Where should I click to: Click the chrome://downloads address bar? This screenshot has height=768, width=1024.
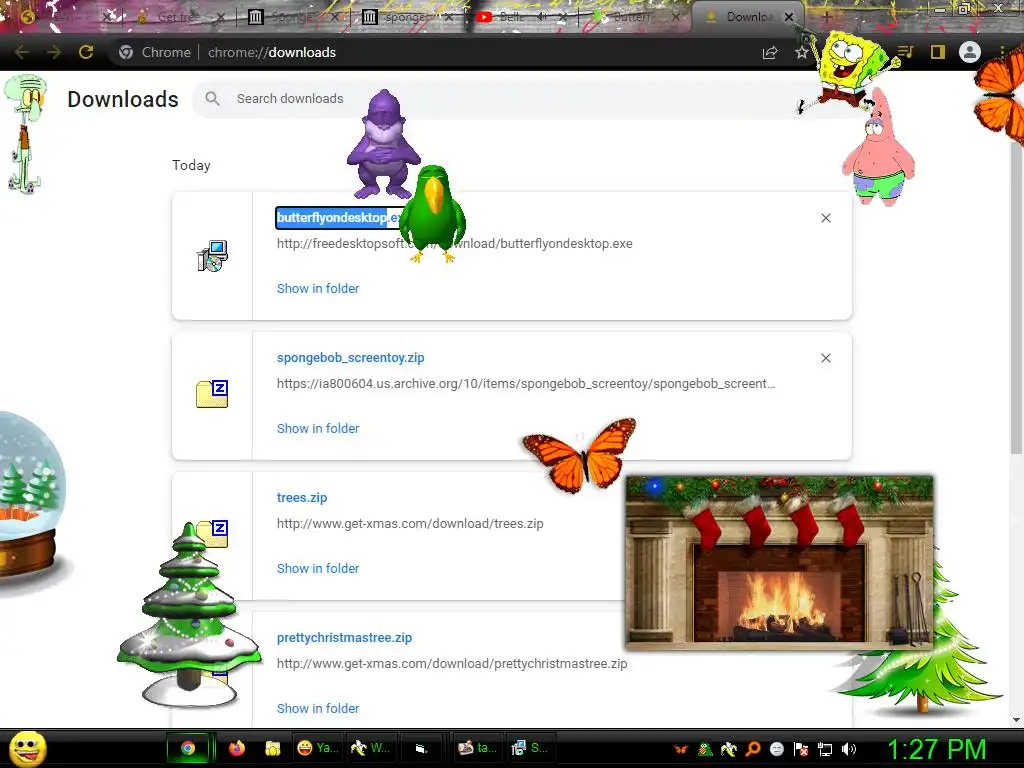[x=272, y=52]
